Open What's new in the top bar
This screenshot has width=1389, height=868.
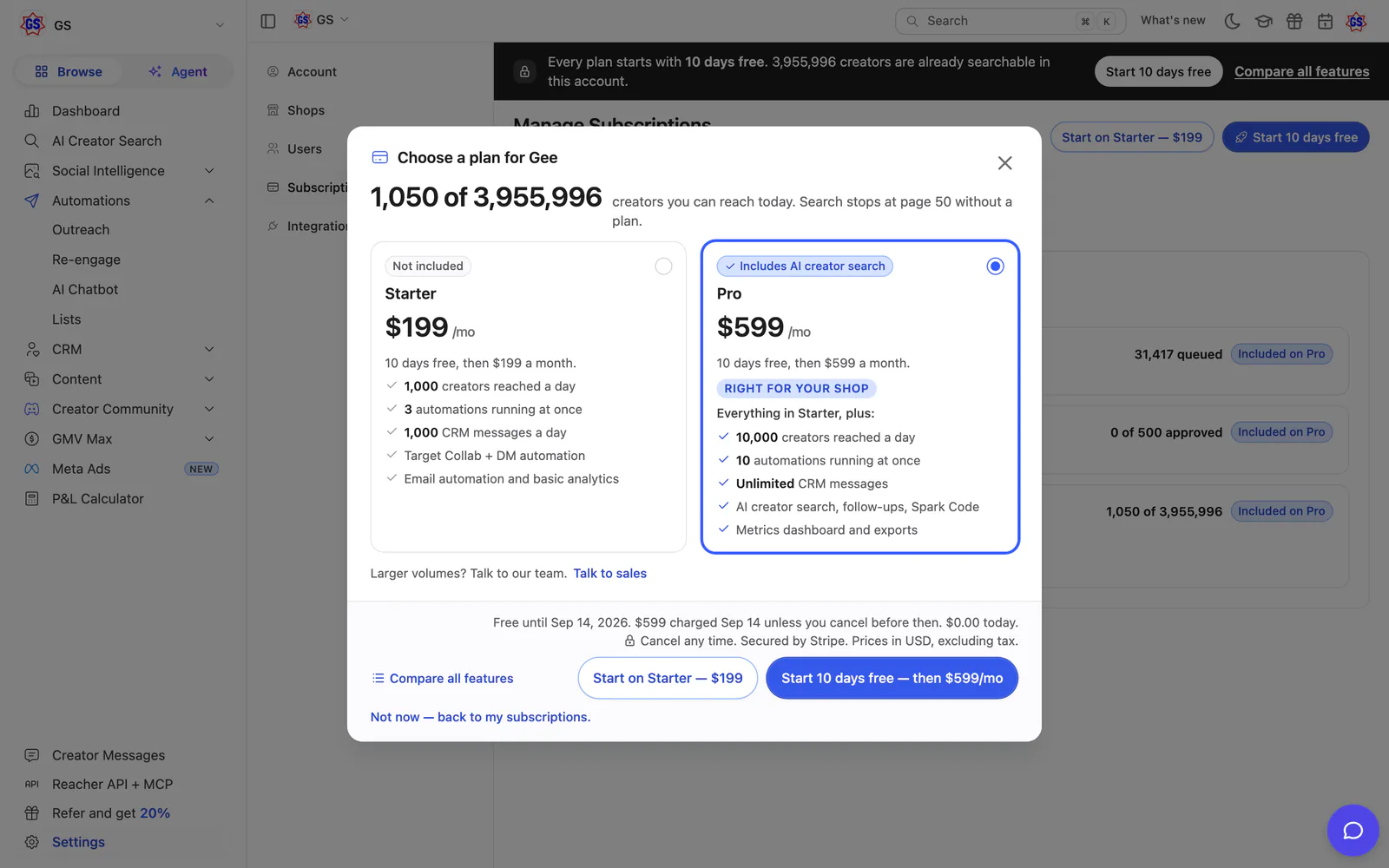tap(1173, 21)
